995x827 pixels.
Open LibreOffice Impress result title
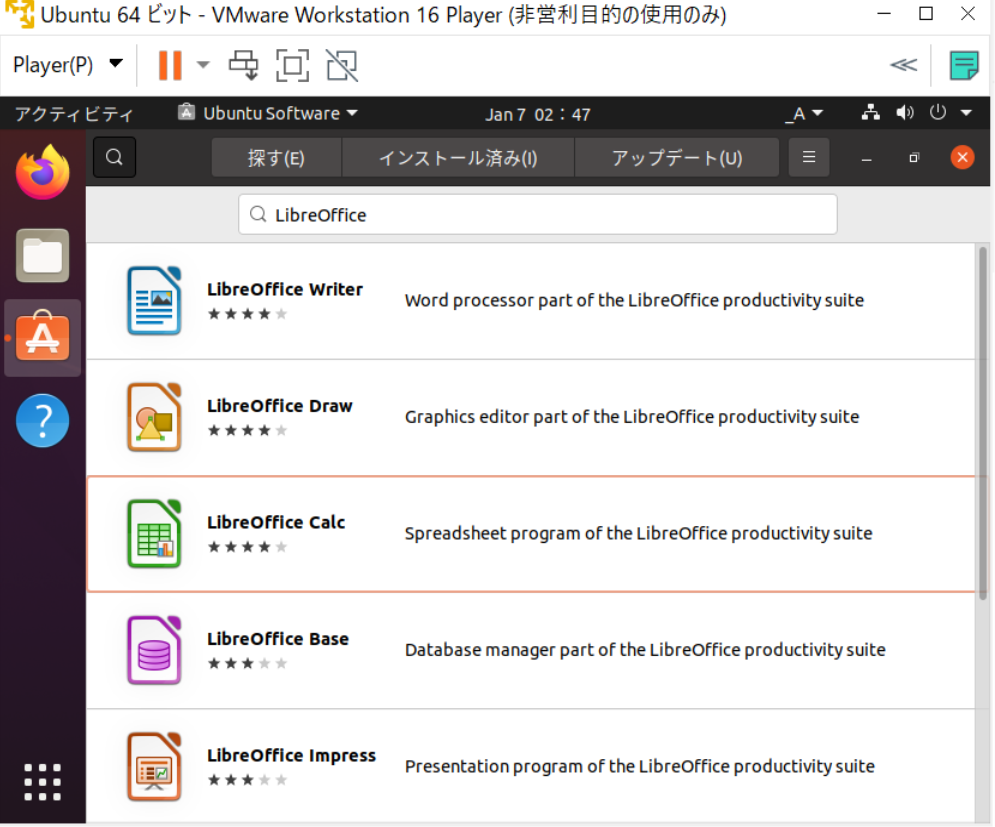[x=291, y=755]
